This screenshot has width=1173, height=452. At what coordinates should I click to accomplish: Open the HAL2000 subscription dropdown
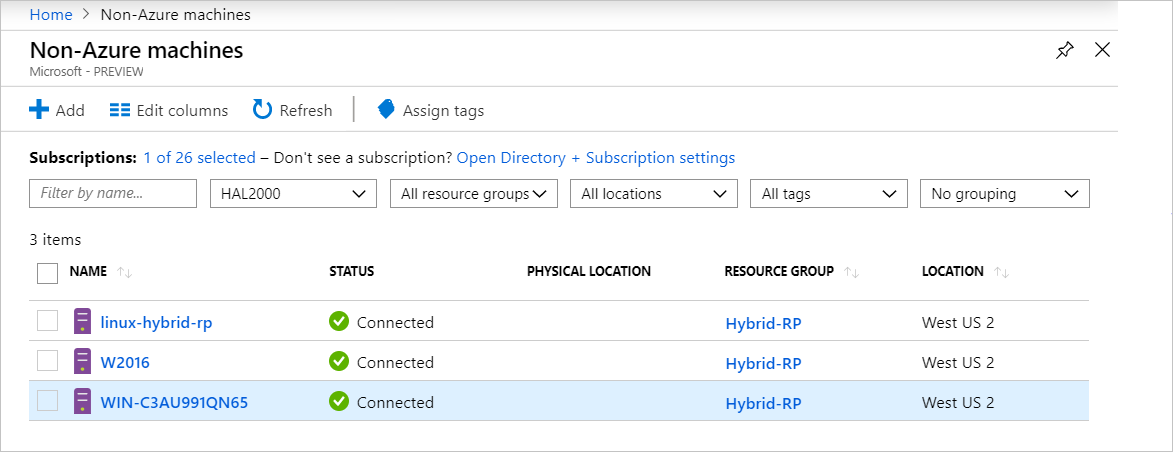(293, 194)
